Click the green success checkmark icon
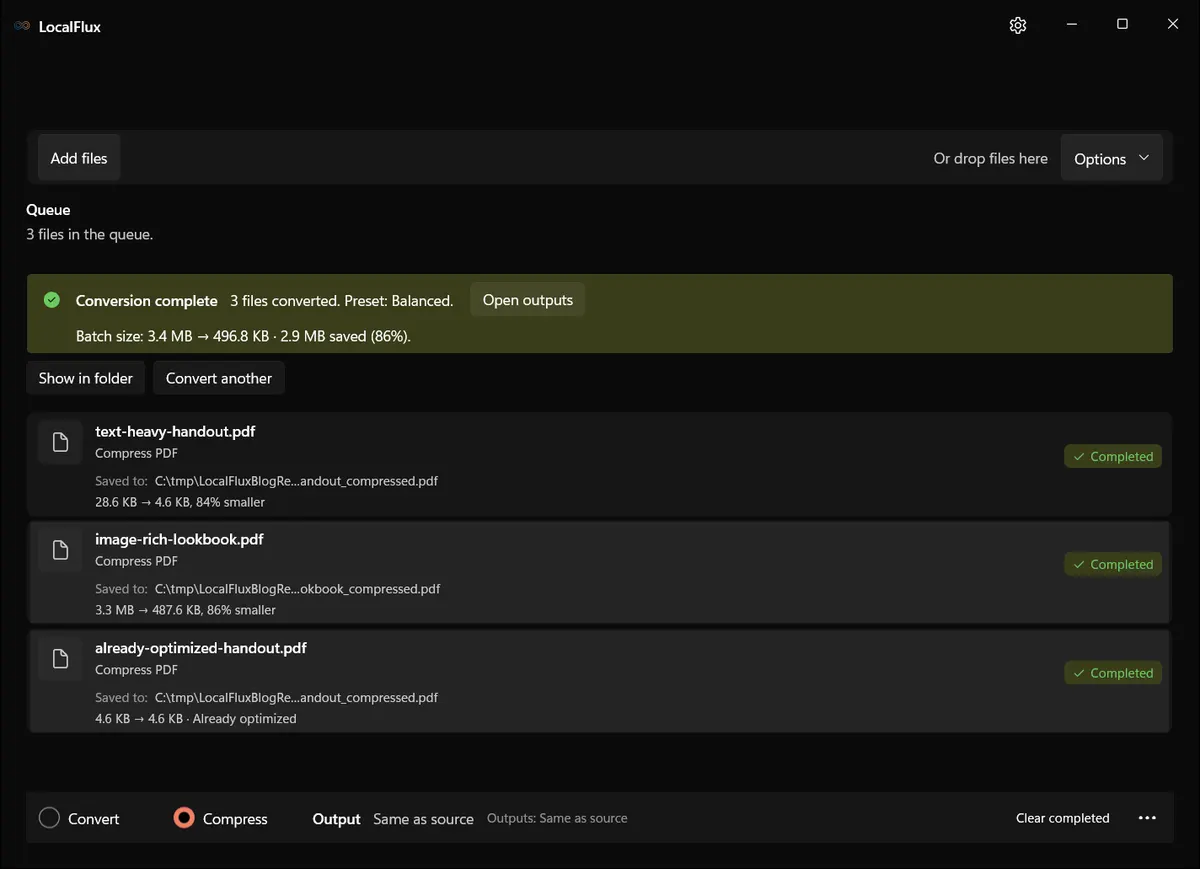Viewport: 1200px width, 869px height. 52,300
